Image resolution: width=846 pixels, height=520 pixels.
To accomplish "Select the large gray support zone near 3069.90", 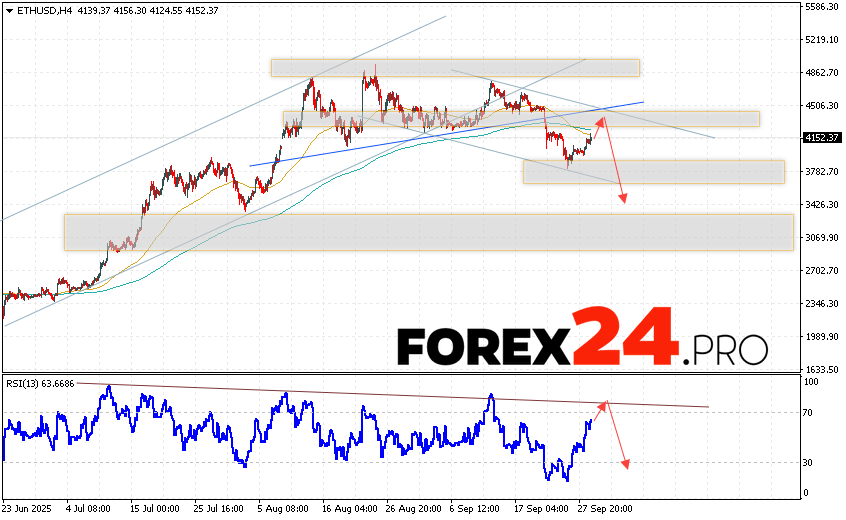I will [x=428, y=232].
